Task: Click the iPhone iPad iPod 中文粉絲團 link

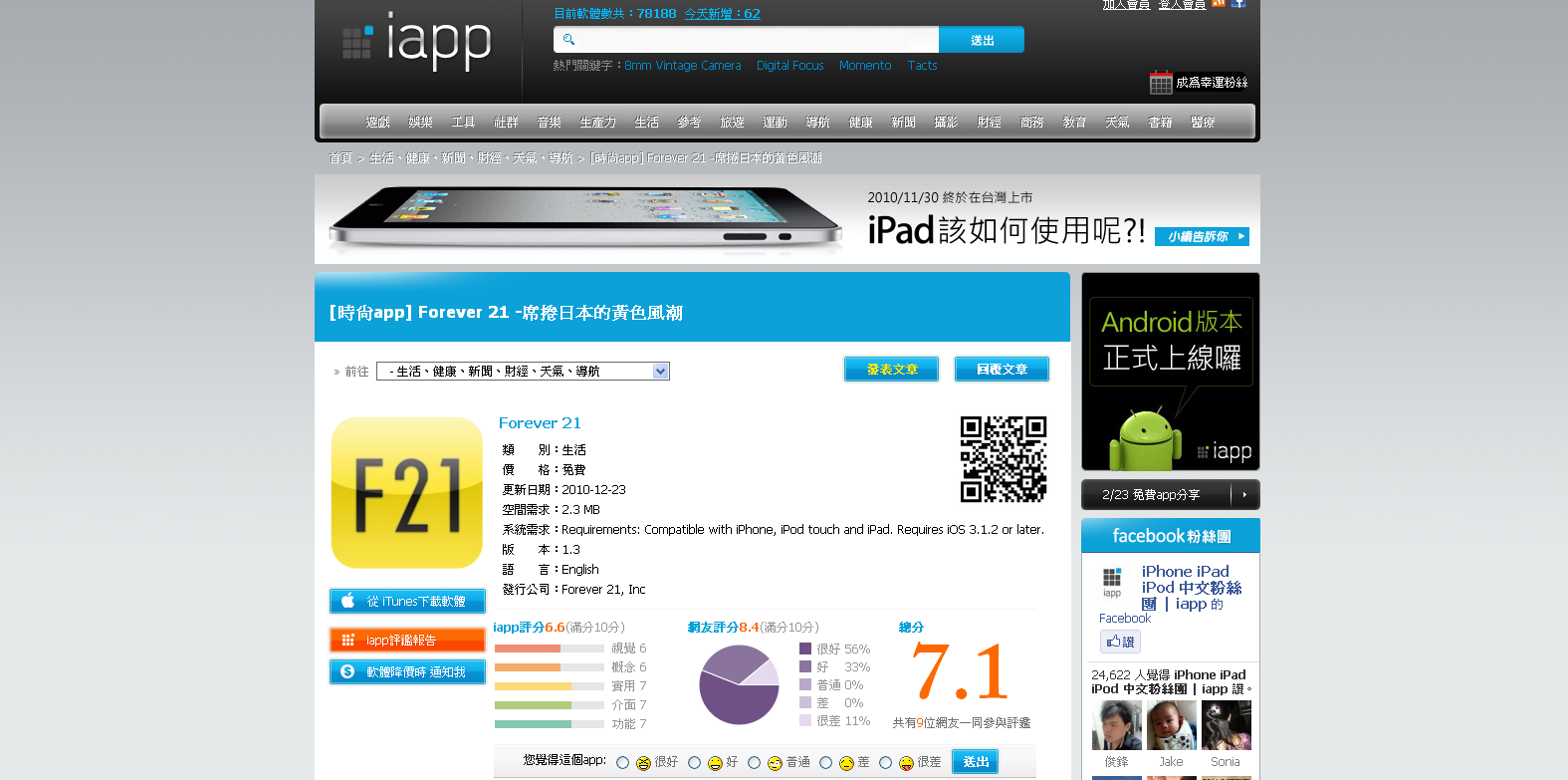Action: click(x=1191, y=588)
